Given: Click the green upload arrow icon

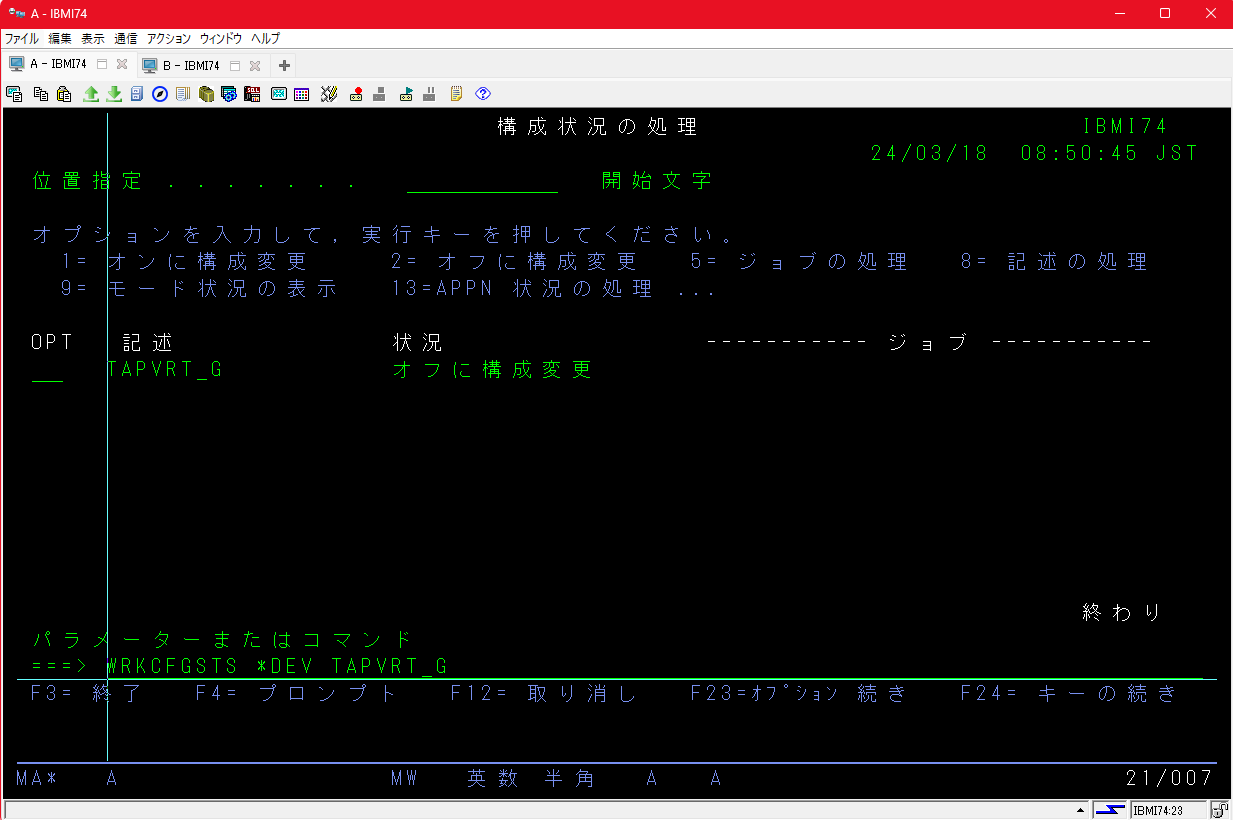Looking at the screenshot, I should [91, 94].
